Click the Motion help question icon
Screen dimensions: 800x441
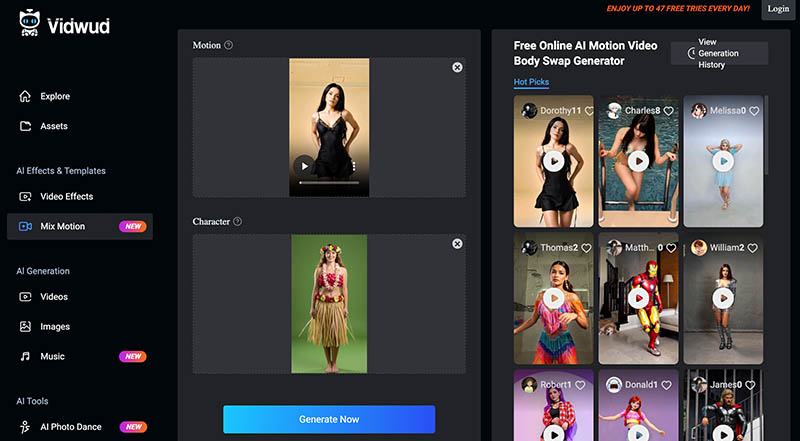[x=229, y=45]
